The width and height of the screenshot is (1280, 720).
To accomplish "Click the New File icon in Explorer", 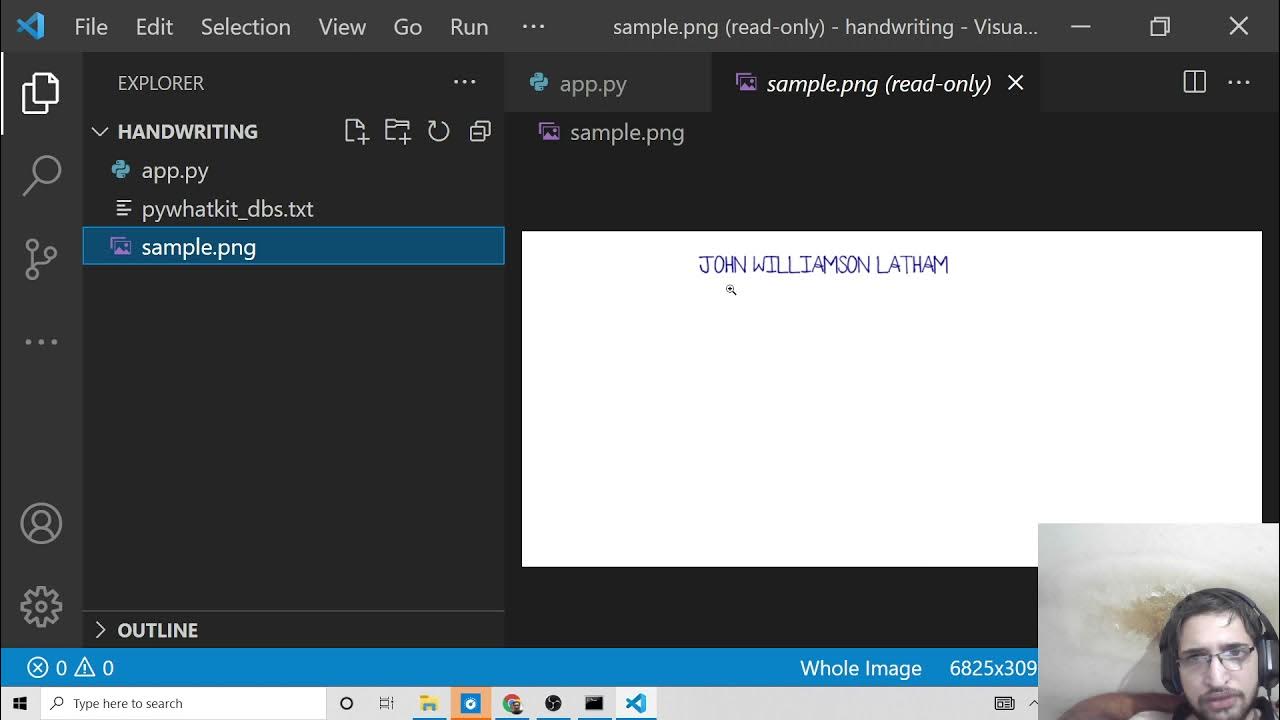I will [x=356, y=131].
